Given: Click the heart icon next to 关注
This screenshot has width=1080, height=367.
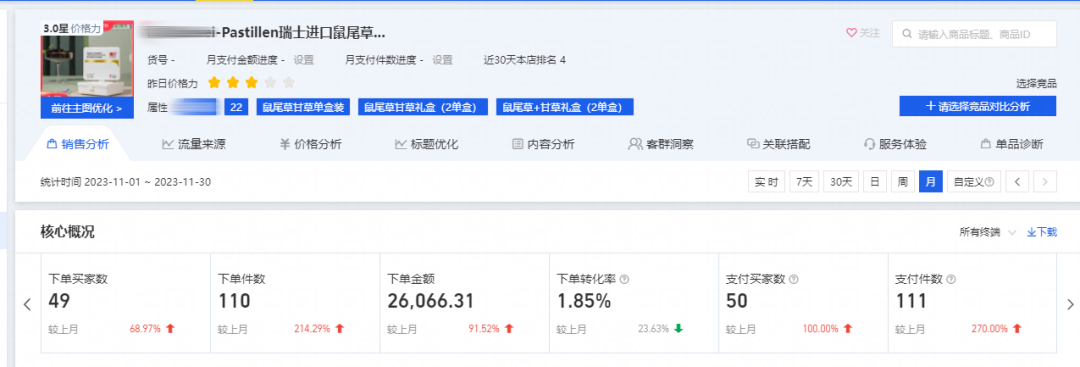Looking at the screenshot, I should point(851,32).
